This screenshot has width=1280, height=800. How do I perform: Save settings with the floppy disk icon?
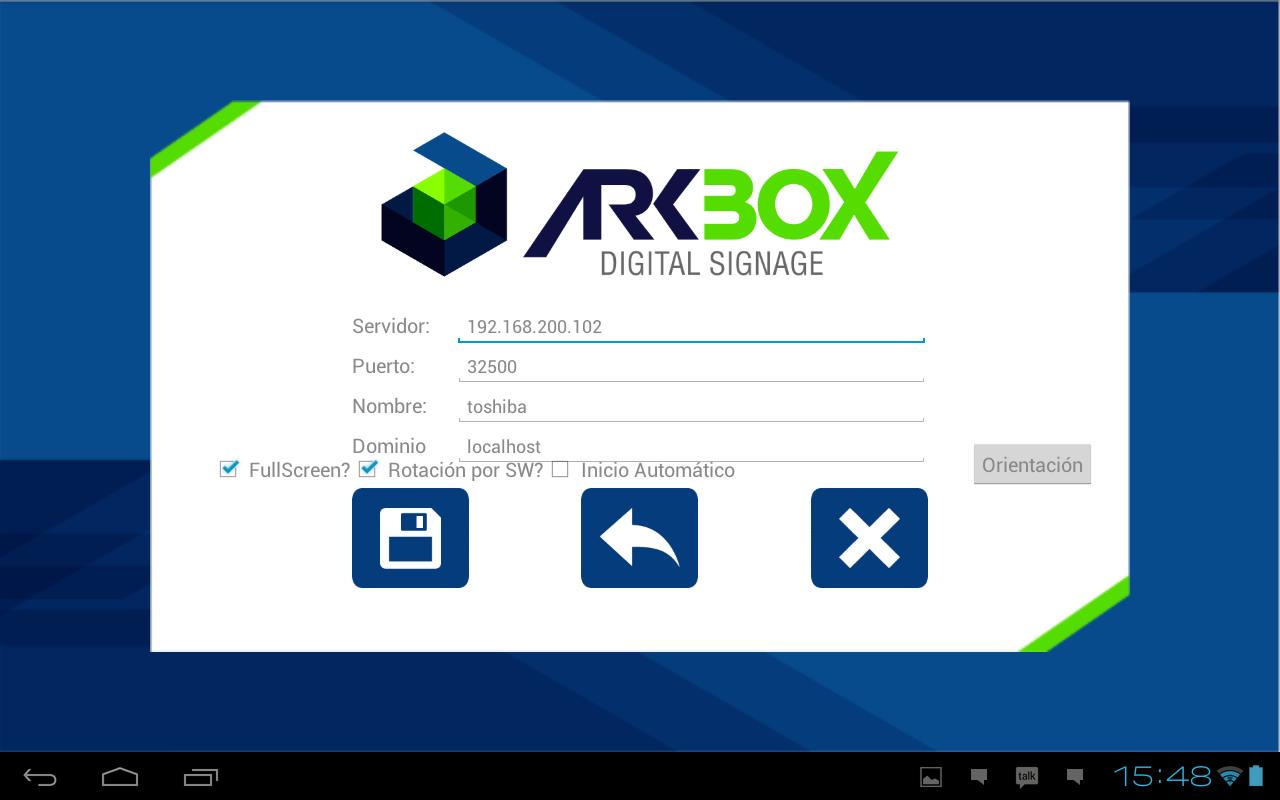410,538
